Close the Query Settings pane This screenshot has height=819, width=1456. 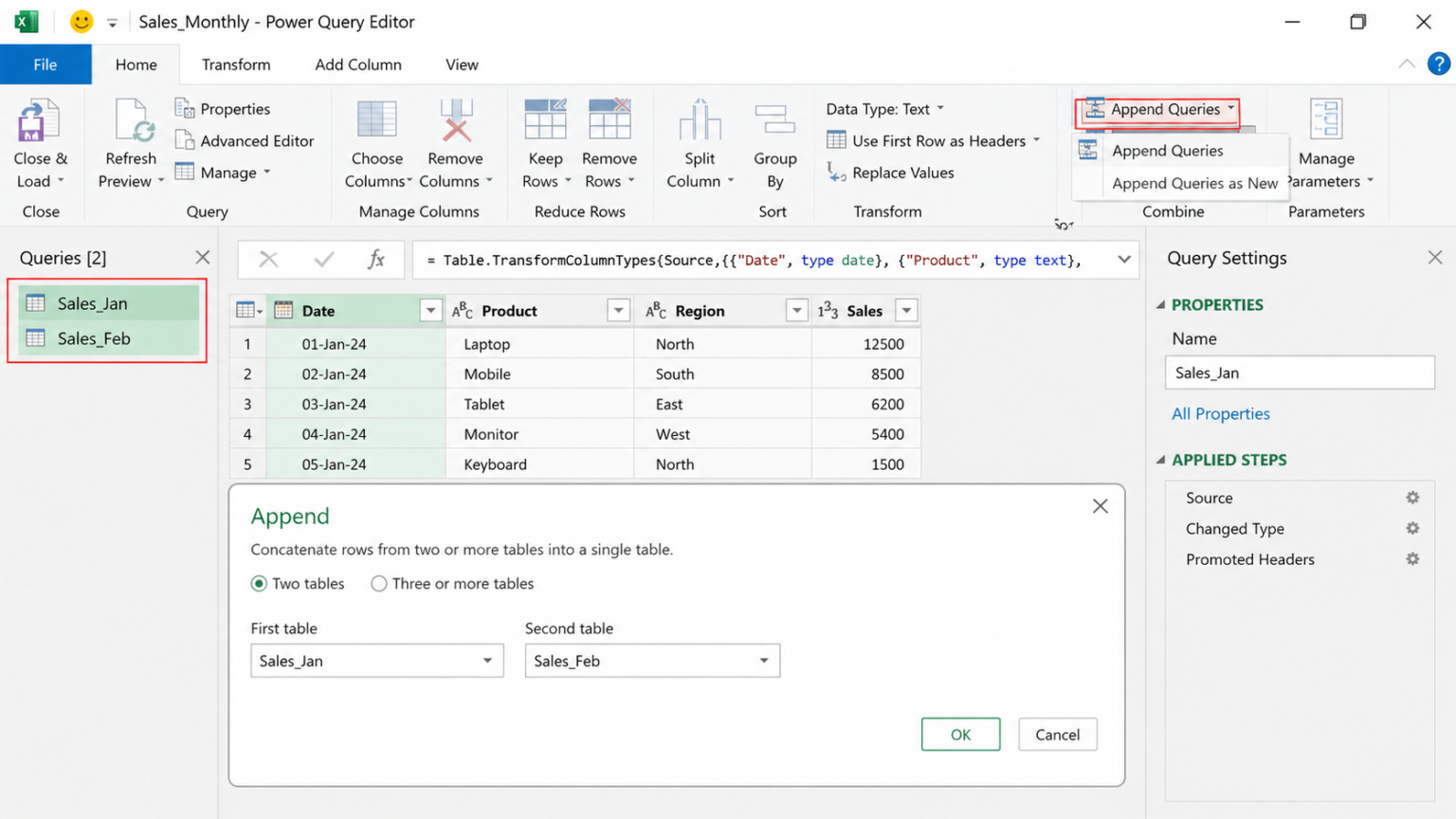(x=1434, y=257)
